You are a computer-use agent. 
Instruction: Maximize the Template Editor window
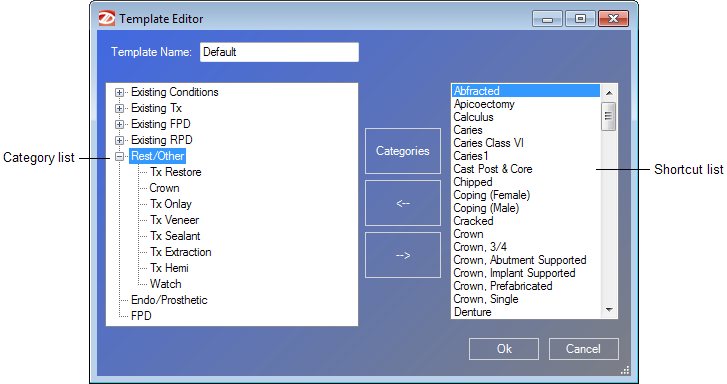(x=580, y=19)
